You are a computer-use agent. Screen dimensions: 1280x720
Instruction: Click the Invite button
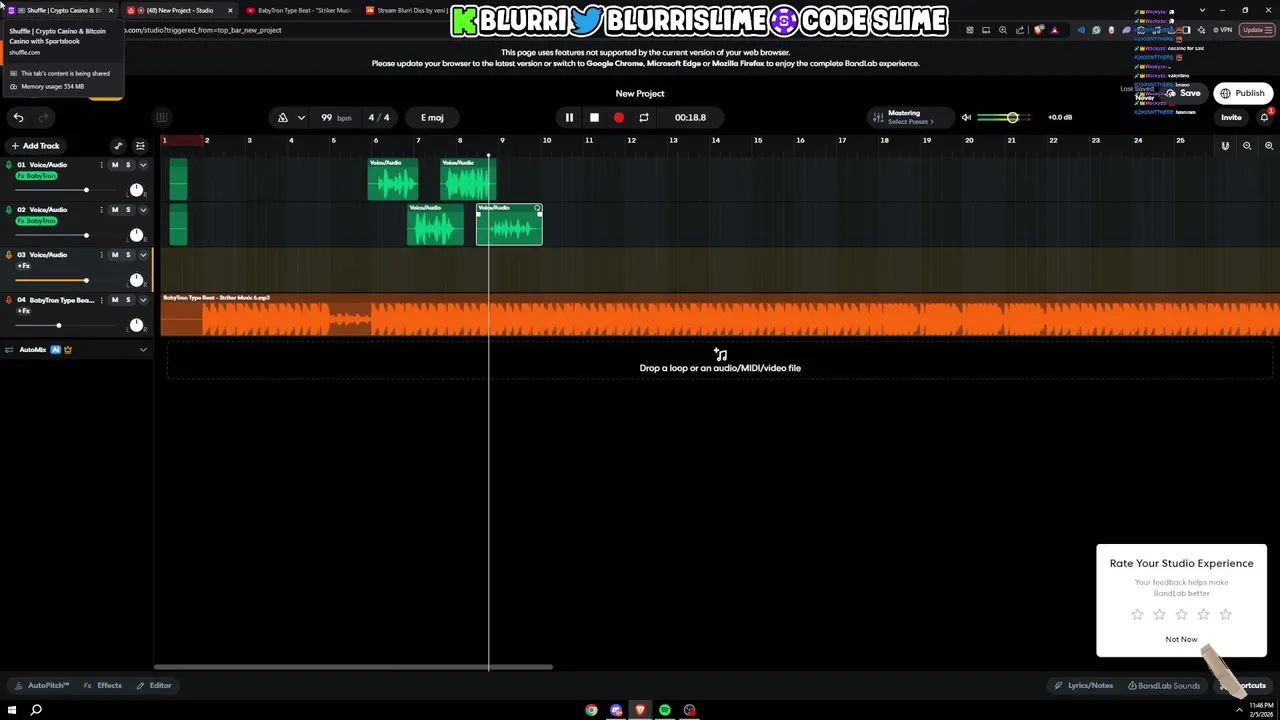point(1231,118)
